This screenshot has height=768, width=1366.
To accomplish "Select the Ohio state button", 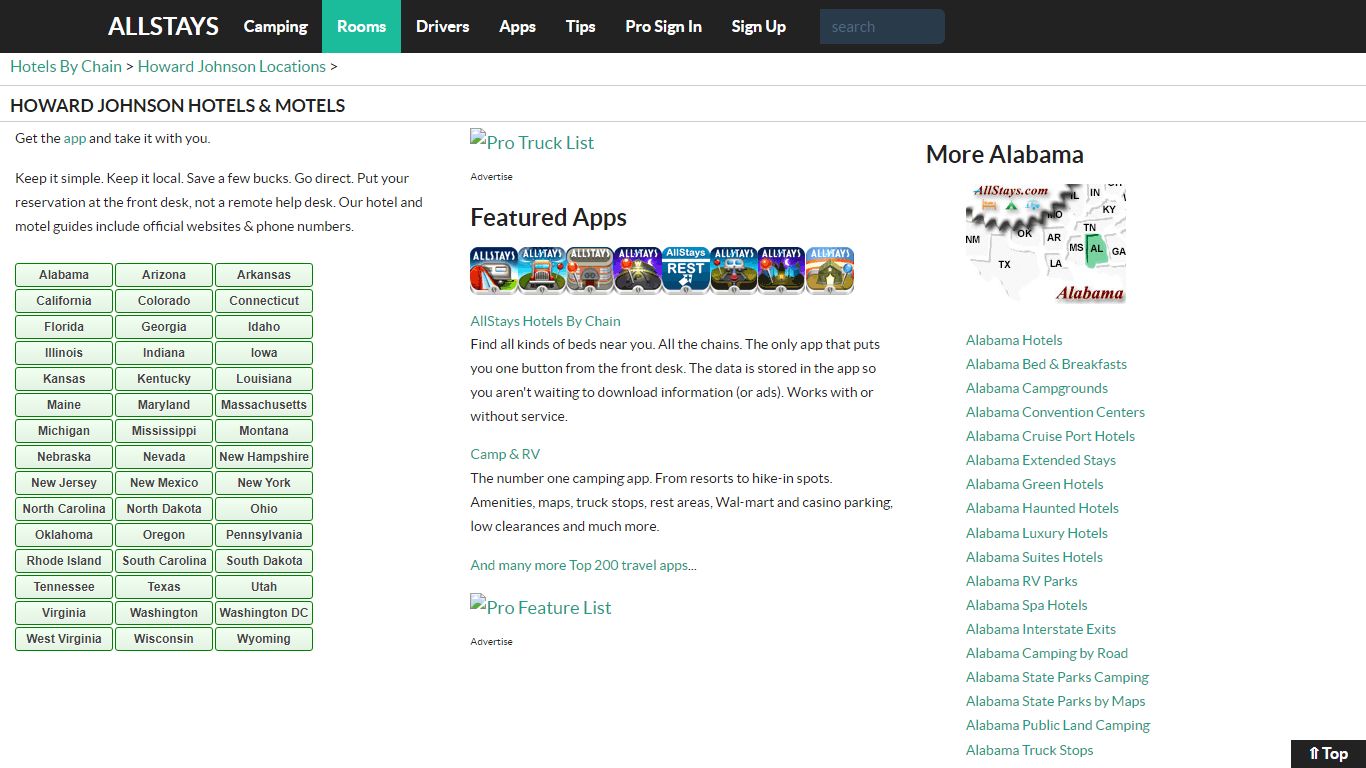I will (264, 509).
